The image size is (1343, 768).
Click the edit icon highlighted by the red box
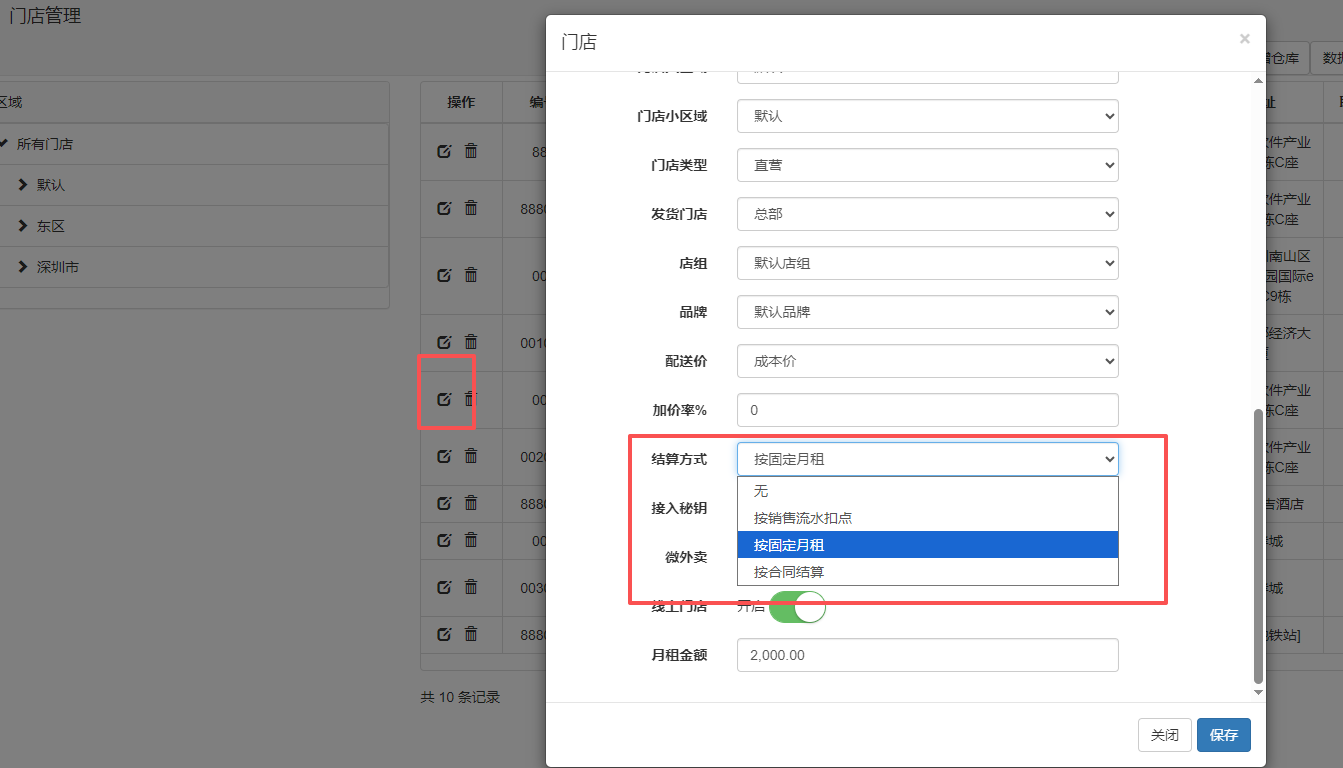coord(444,399)
